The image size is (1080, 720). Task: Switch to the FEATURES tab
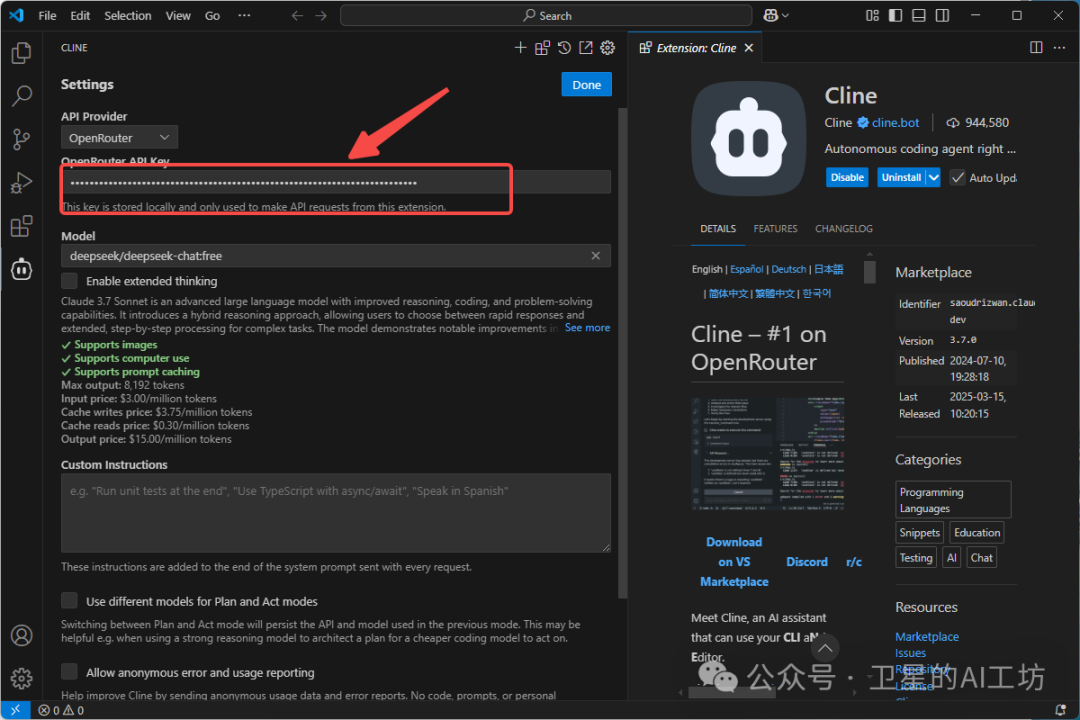775,228
